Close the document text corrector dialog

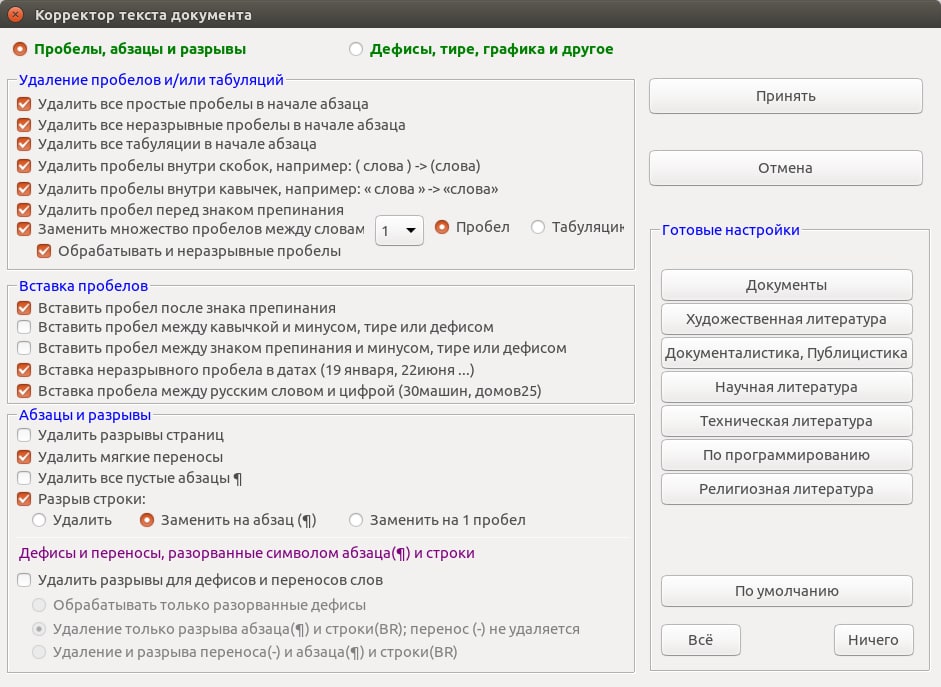(x=15, y=15)
